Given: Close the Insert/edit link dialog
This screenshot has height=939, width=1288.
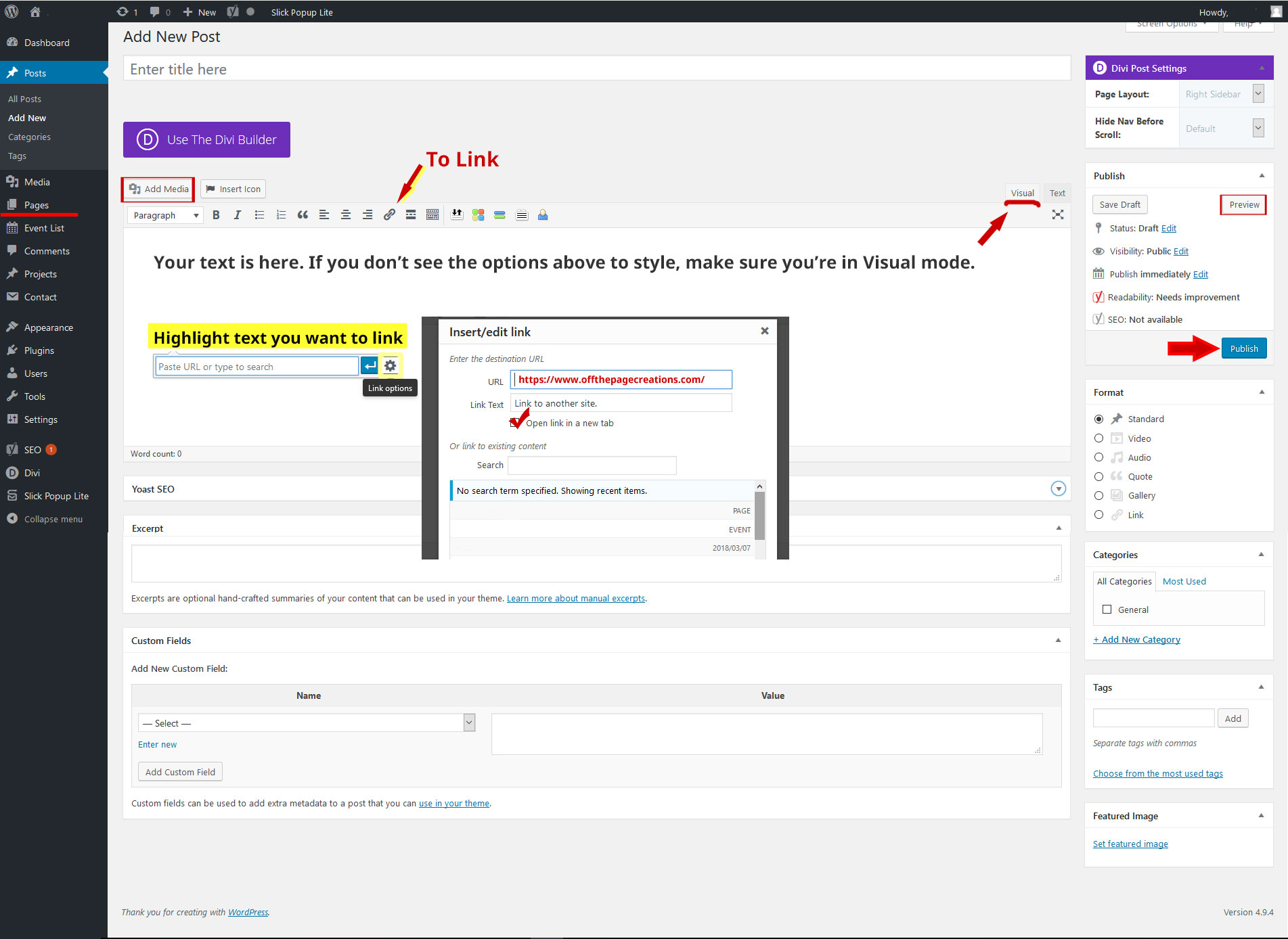Looking at the screenshot, I should click(x=765, y=331).
